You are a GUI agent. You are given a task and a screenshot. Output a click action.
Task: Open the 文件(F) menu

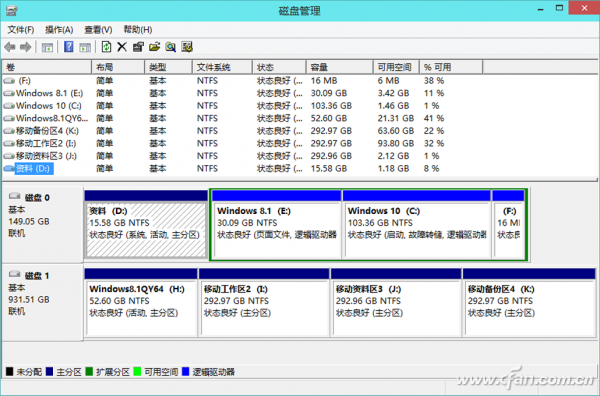pyautogui.click(x=21, y=30)
